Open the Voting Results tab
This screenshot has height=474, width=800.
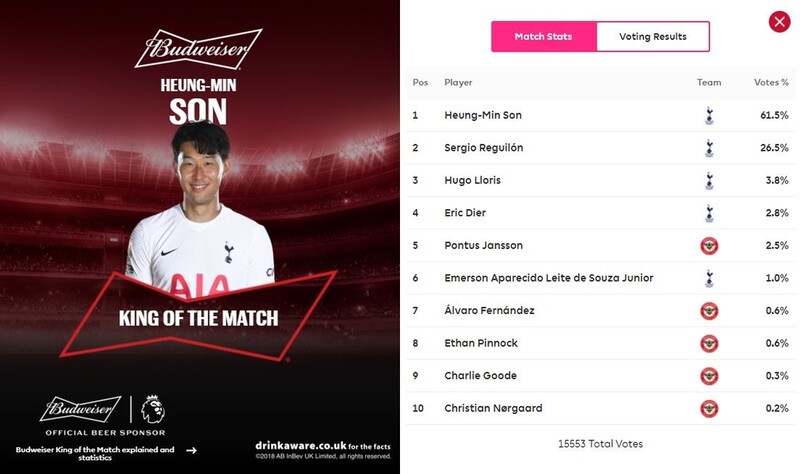click(653, 37)
